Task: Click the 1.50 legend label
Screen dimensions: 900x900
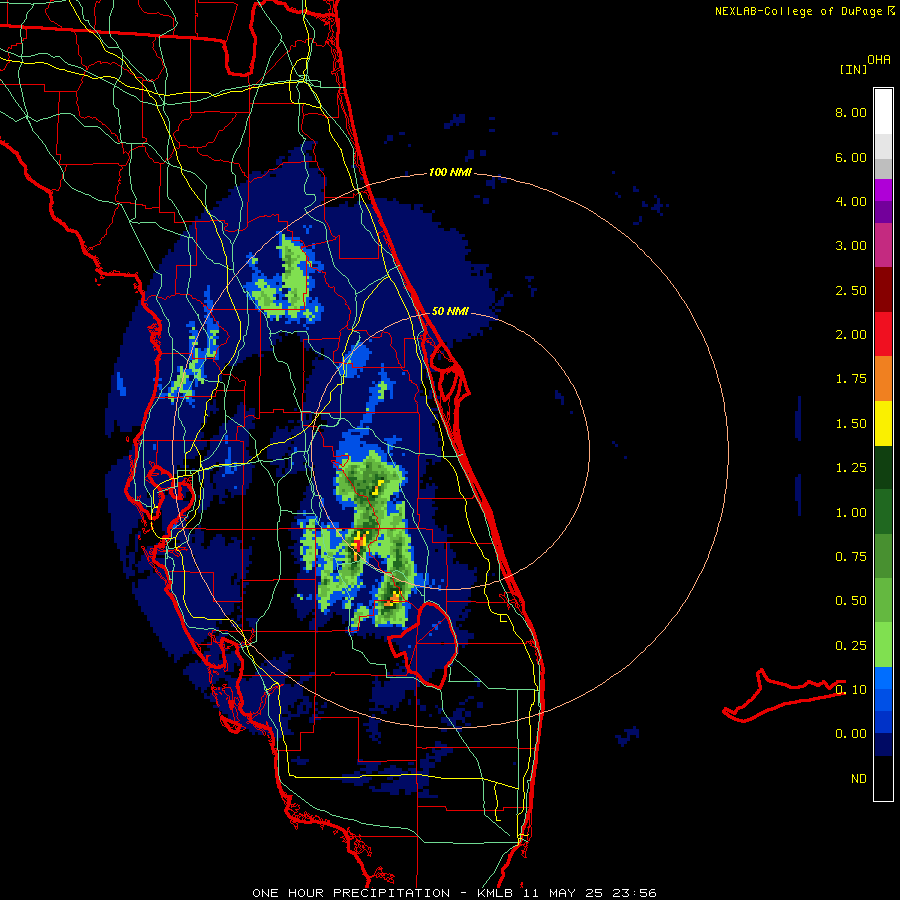Action: [850, 424]
